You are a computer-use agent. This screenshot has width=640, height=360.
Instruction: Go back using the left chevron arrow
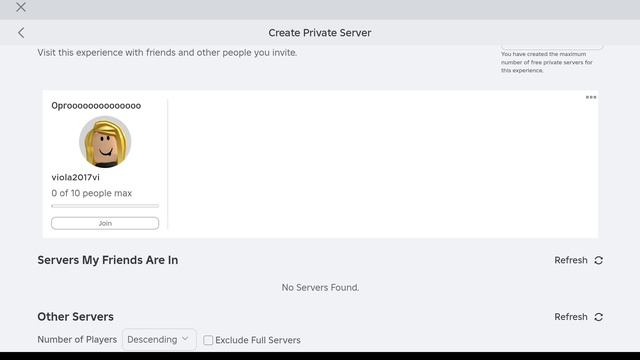click(x=21, y=33)
